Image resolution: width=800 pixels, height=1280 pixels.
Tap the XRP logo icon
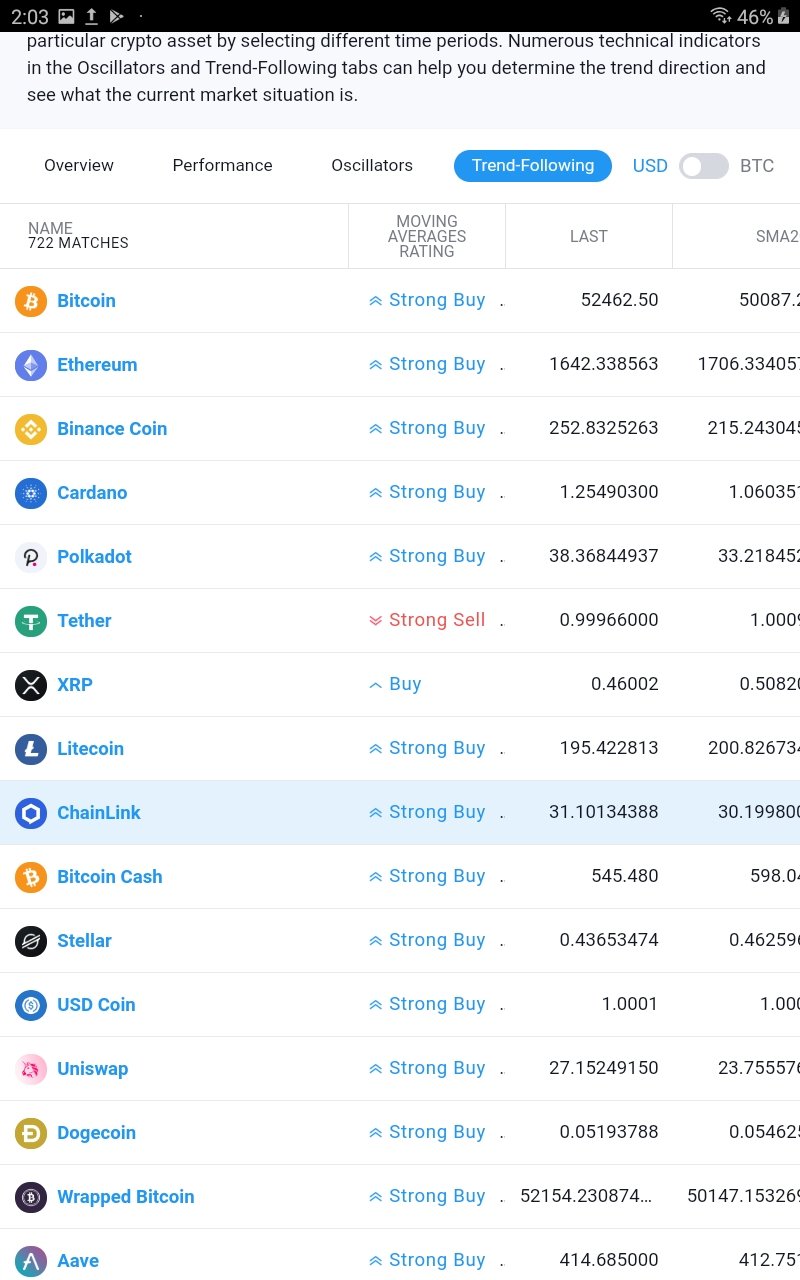31,685
